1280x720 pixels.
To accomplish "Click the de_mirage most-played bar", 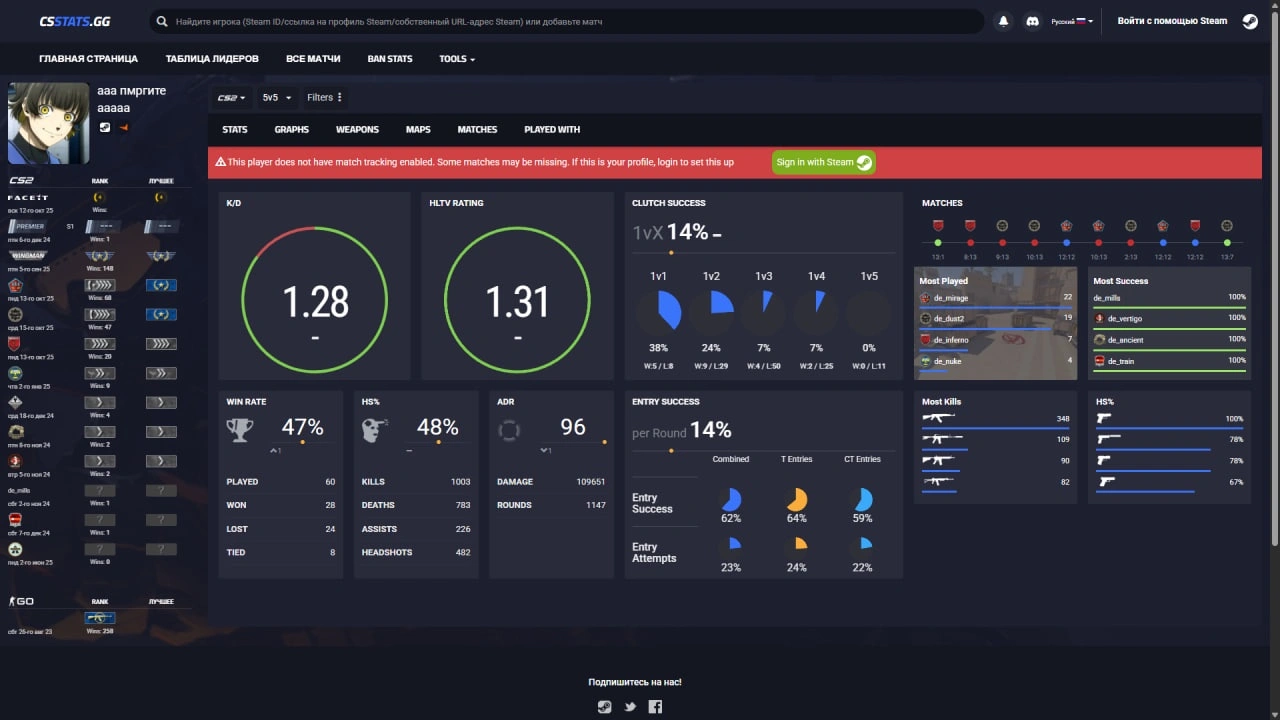I will tap(996, 308).
